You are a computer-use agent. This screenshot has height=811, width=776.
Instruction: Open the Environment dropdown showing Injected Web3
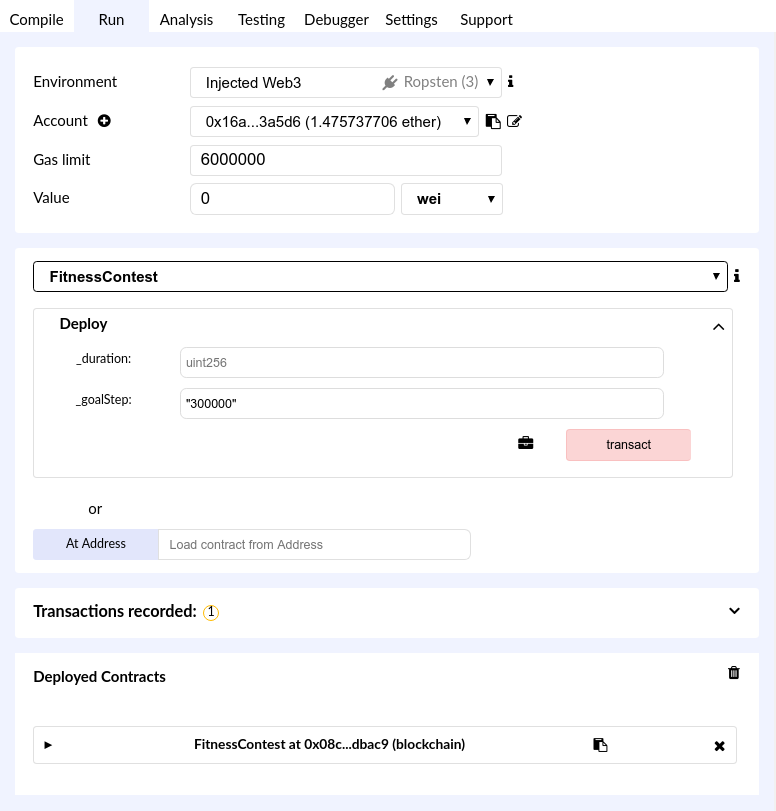tap(346, 82)
